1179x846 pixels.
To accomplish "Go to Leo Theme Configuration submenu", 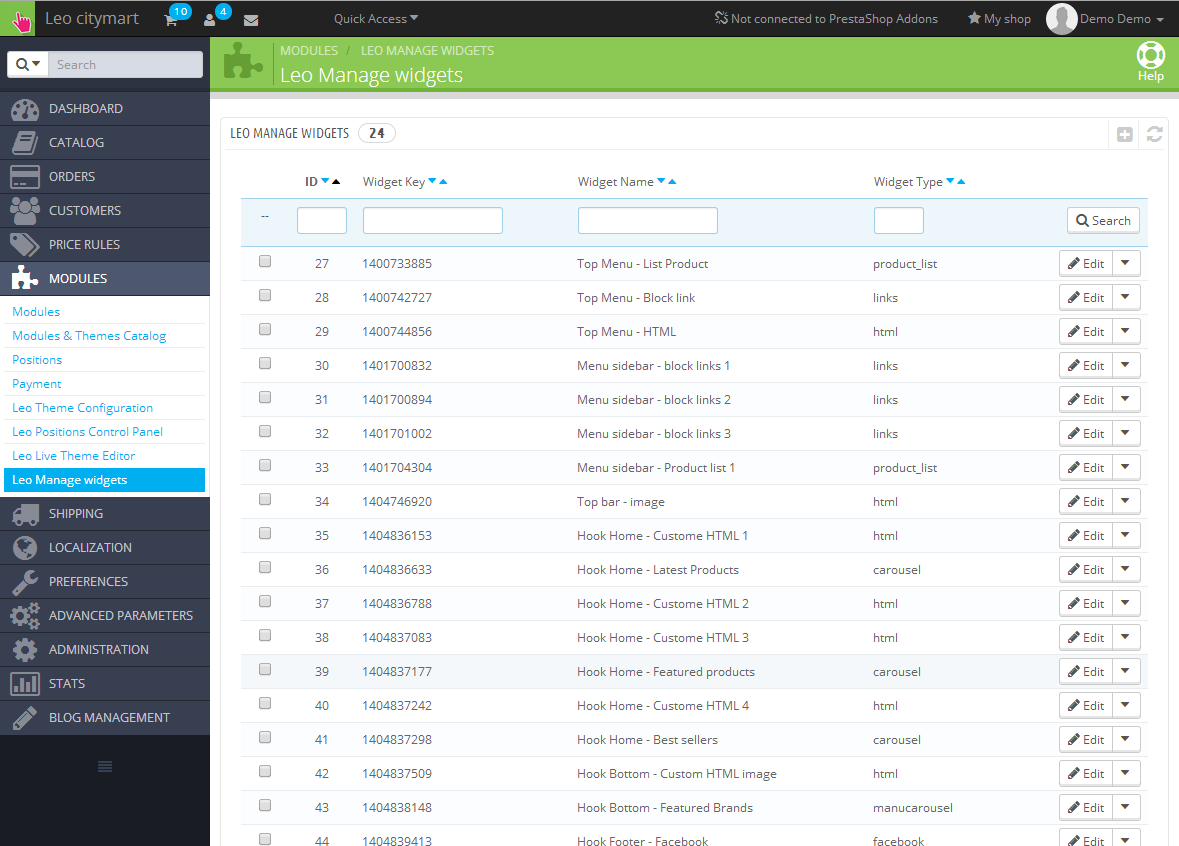I will 82,408.
